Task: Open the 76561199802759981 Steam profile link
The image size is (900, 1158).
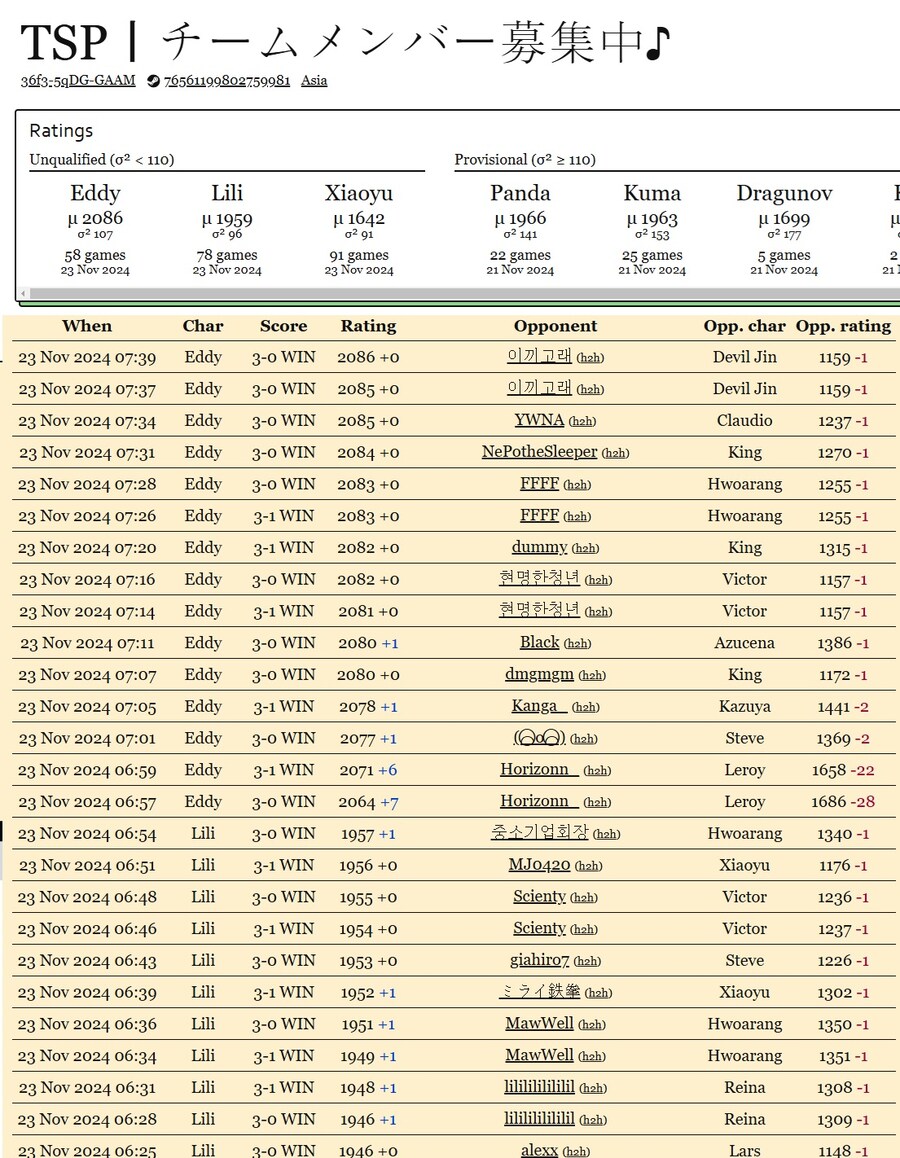Action: (227, 81)
